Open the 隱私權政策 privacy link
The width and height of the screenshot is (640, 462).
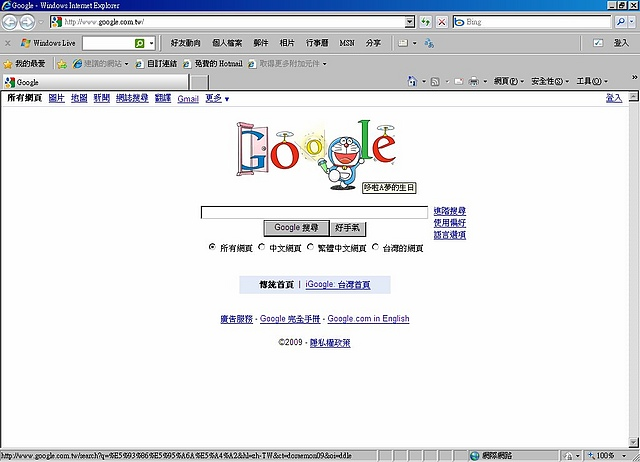point(330,342)
